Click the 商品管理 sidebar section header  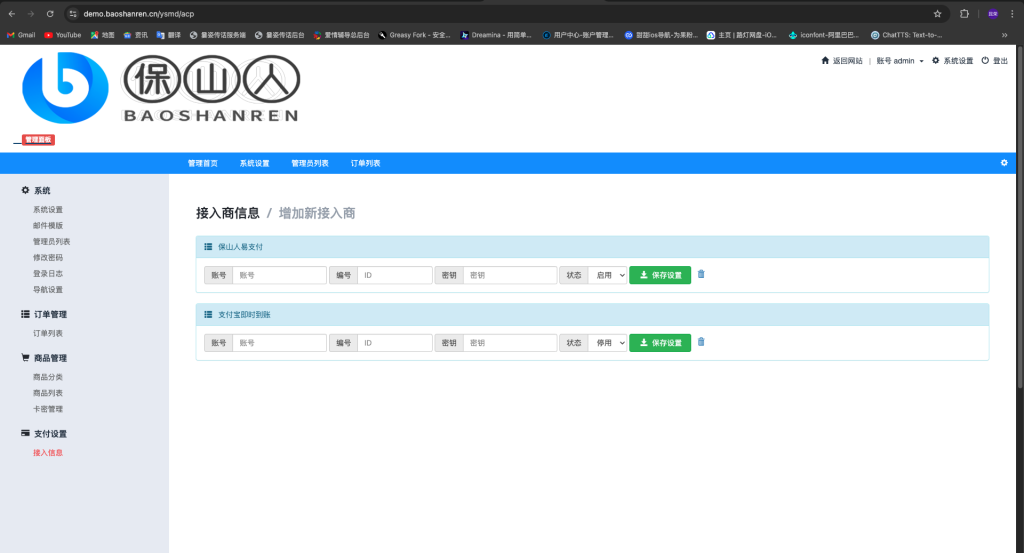[x=44, y=358]
